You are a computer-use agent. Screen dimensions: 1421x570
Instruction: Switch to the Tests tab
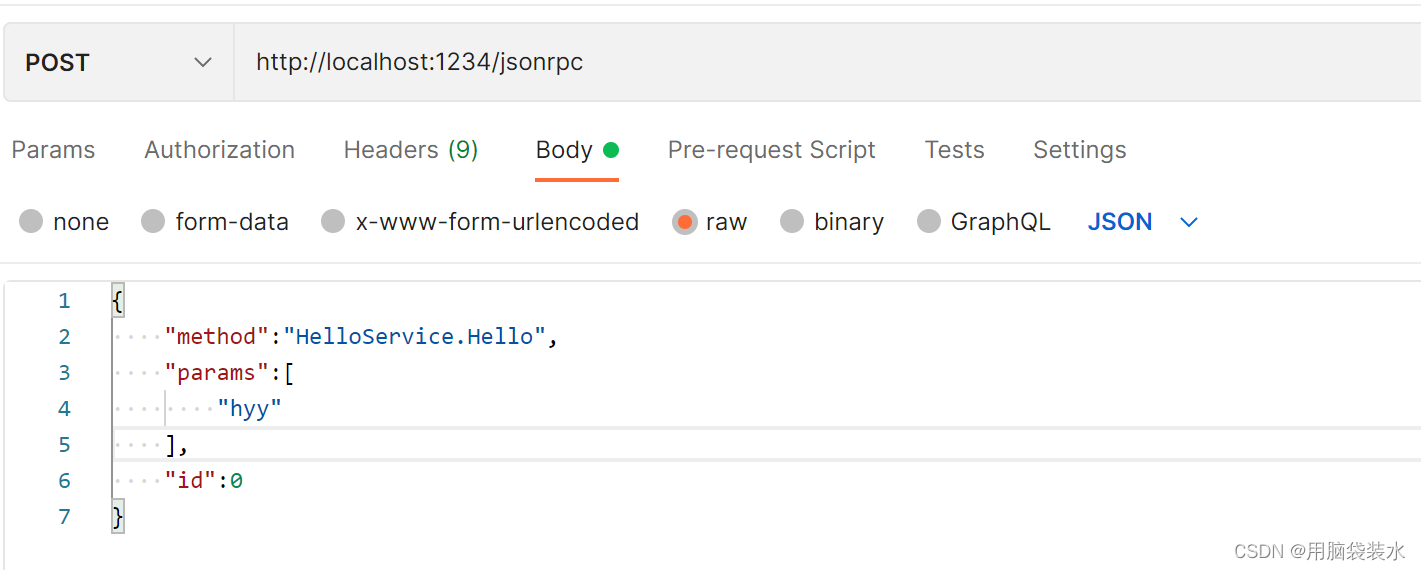click(x=954, y=150)
